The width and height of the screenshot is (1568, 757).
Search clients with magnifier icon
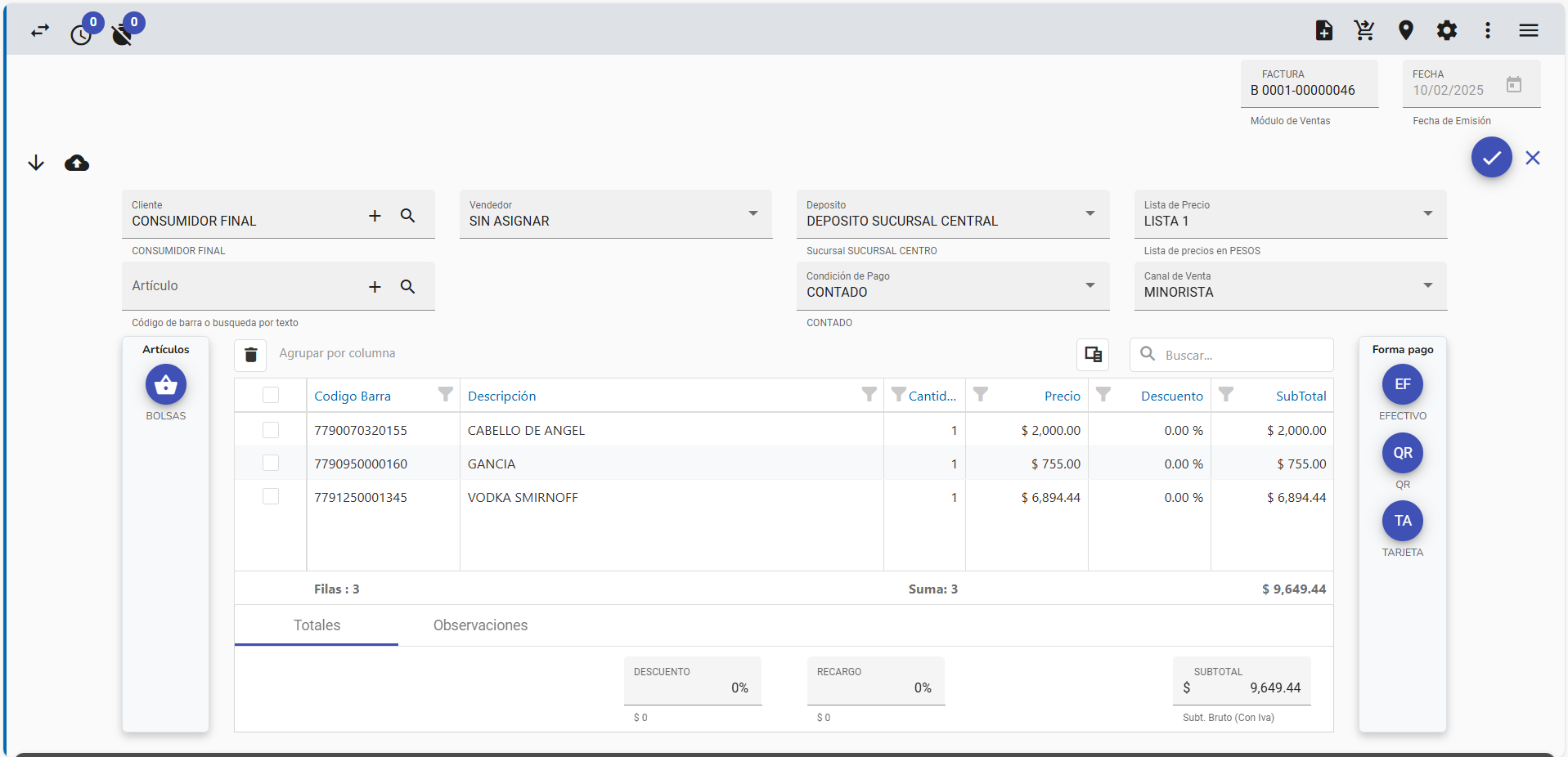(407, 216)
